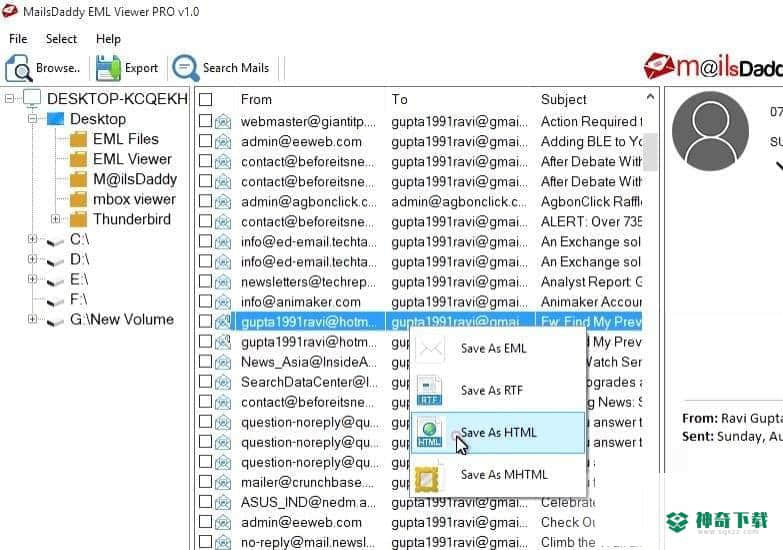Click the Search Mails button label
This screenshot has width=783, height=550.
coord(236,68)
